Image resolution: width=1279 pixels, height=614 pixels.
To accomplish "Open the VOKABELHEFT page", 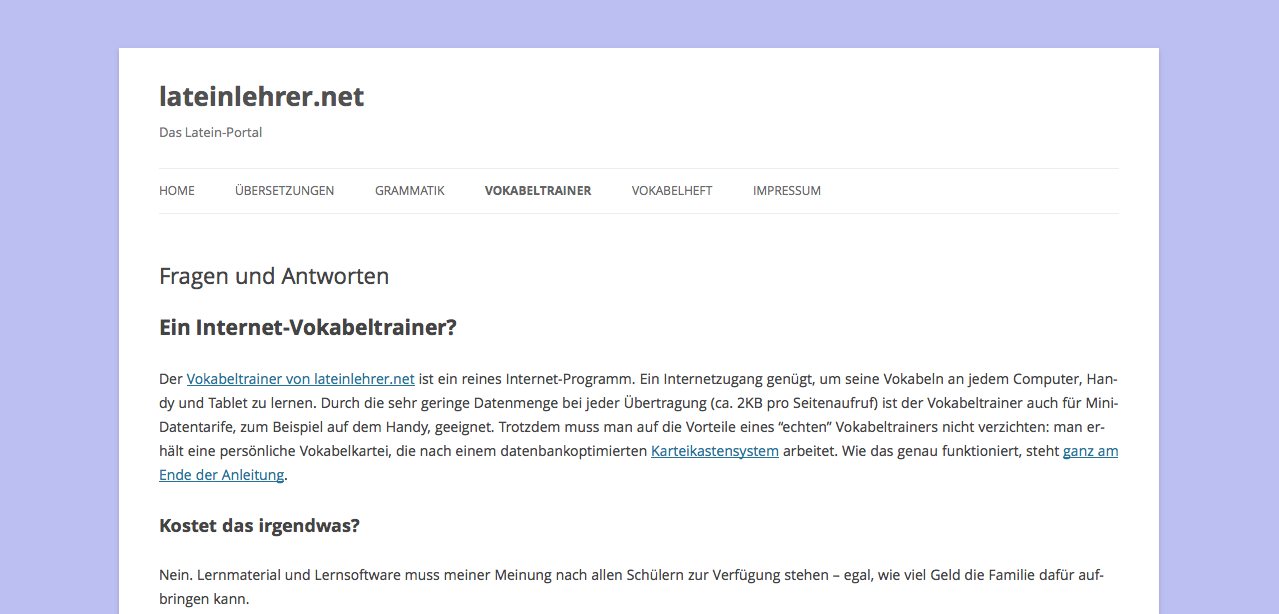I will 671,191.
